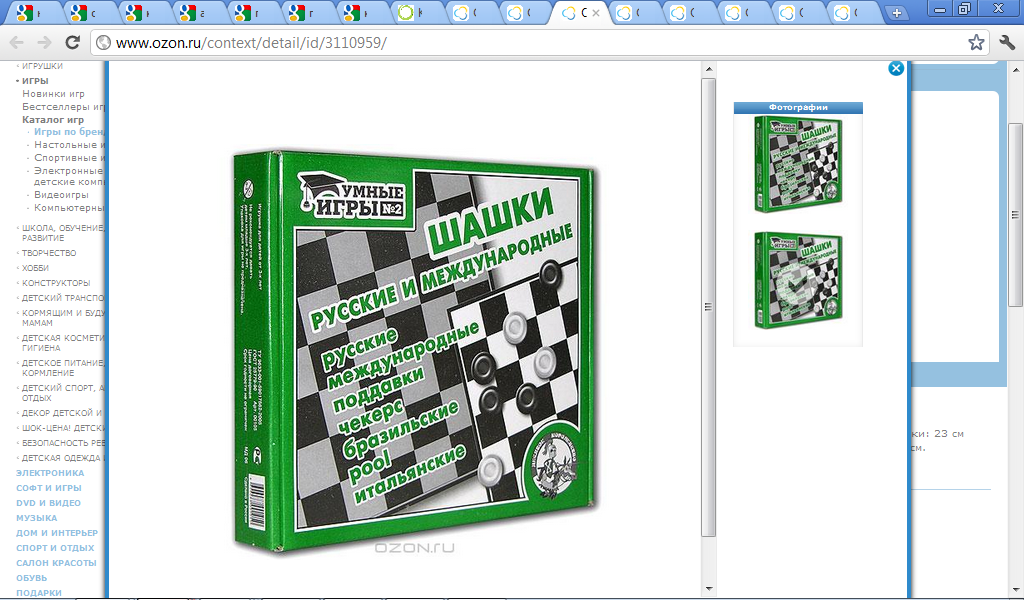Open Настольные игры sidebar link
Image resolution: width=1024 pixels, height=600 pixels.
click(69, 145)
